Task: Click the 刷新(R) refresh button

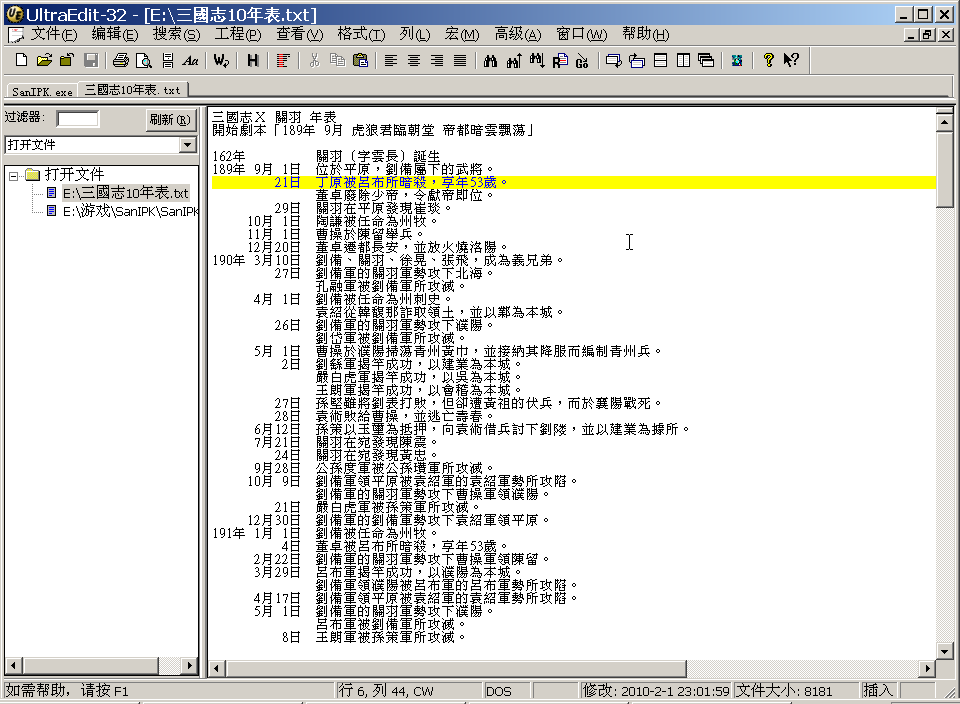Action: (170, 119)
